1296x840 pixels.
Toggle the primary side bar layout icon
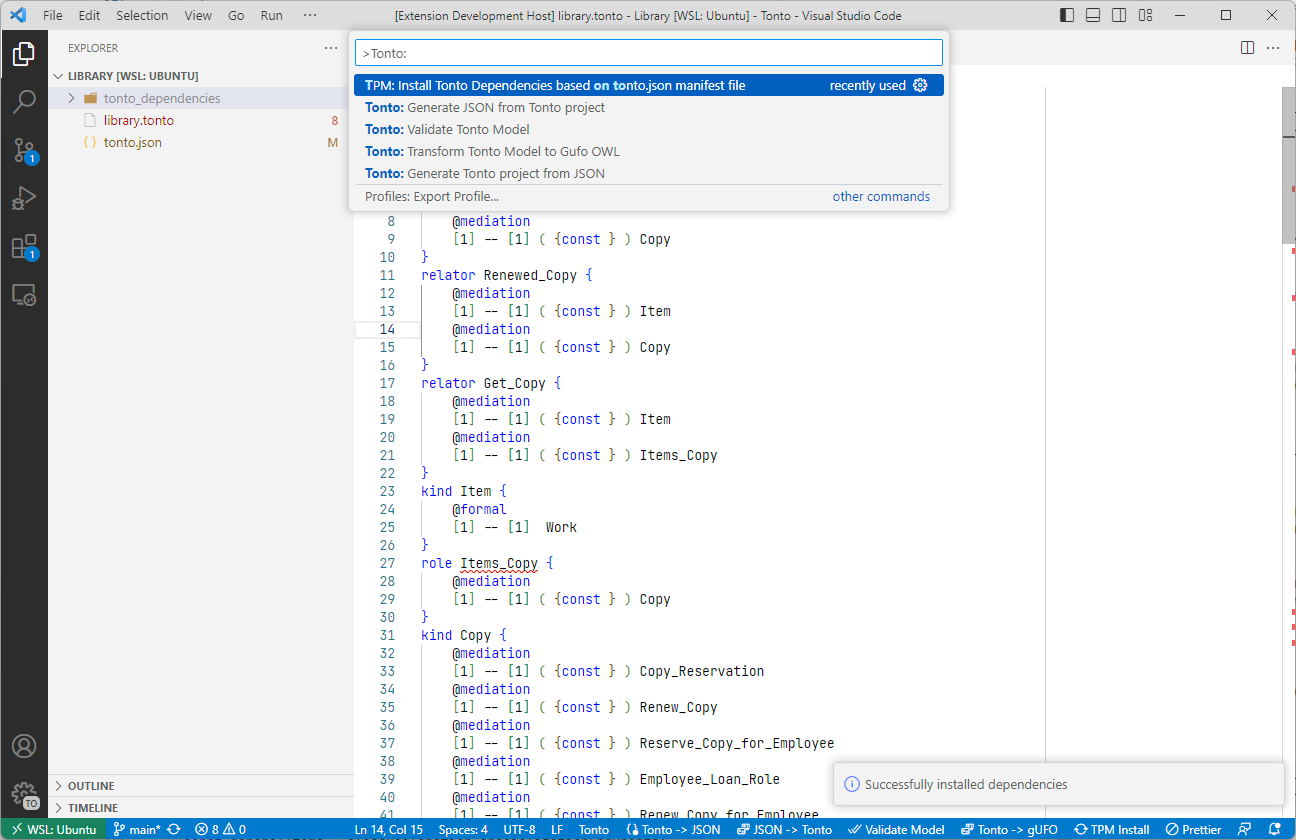(x=1068, y=15)
